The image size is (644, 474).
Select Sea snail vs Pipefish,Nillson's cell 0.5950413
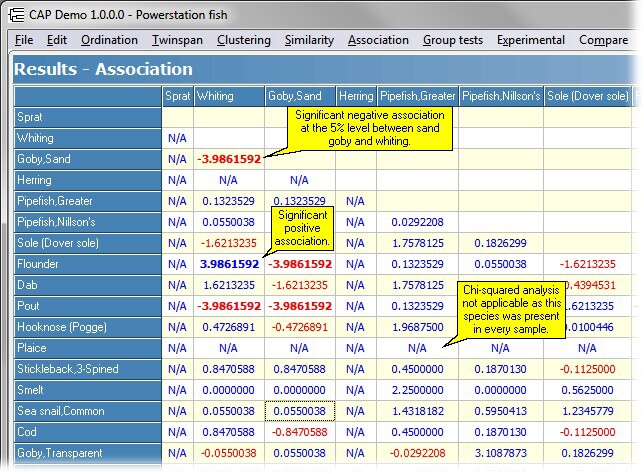click(x=501, y=411)
